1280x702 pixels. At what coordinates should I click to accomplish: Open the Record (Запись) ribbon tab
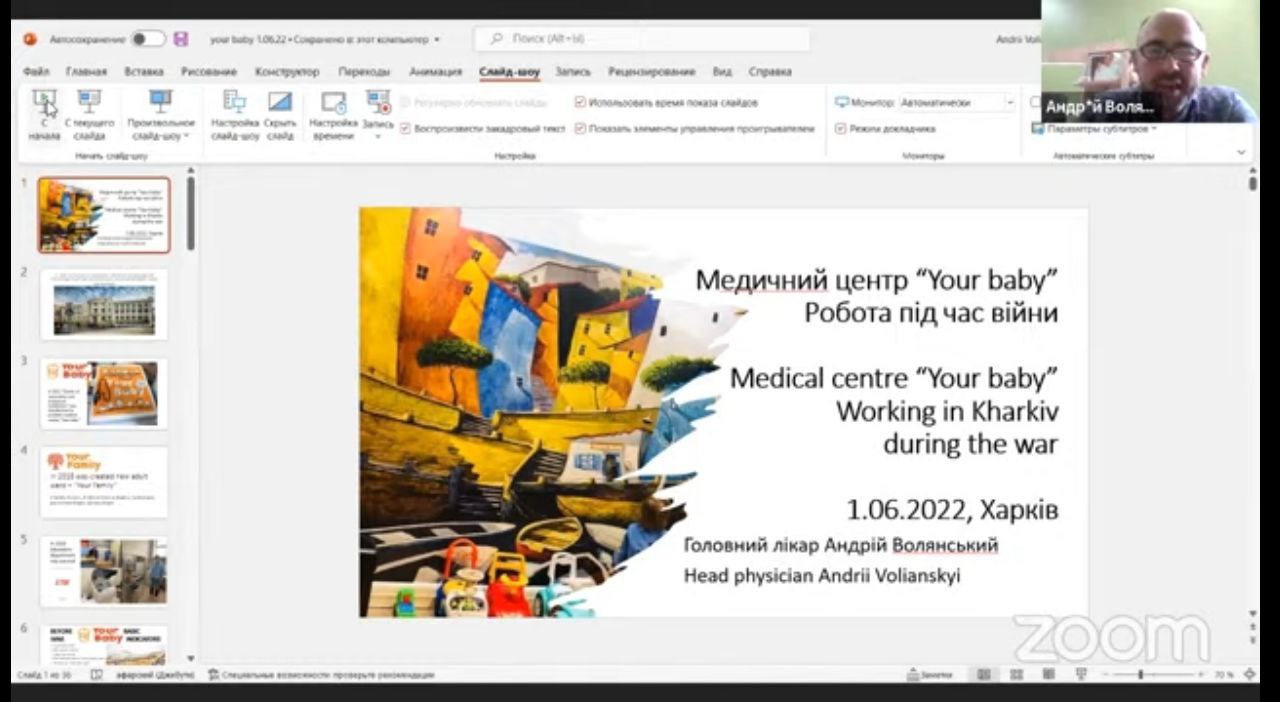point(573,72)
